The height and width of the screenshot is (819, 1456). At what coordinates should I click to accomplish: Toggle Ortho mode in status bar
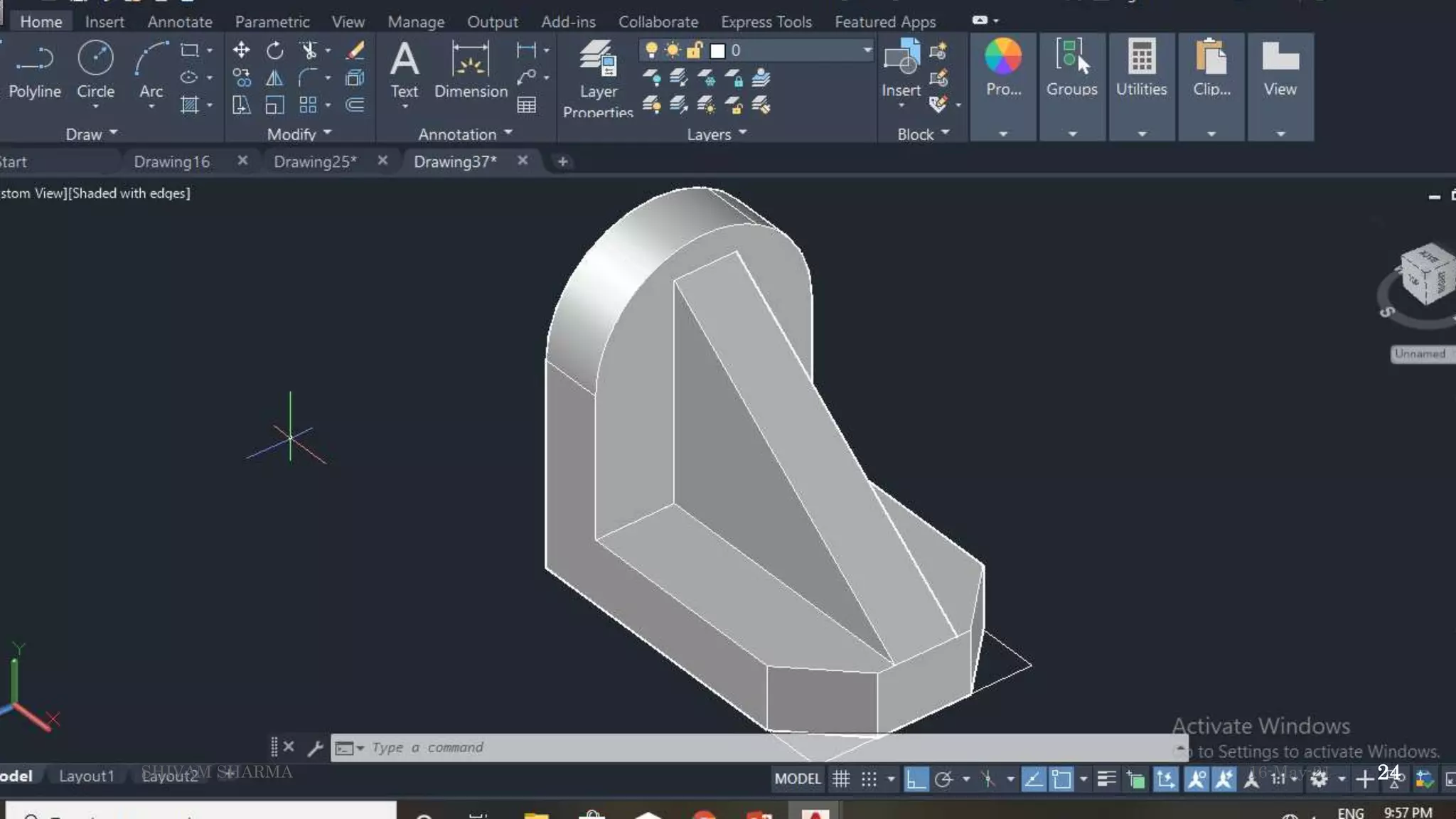coord(916,779)
